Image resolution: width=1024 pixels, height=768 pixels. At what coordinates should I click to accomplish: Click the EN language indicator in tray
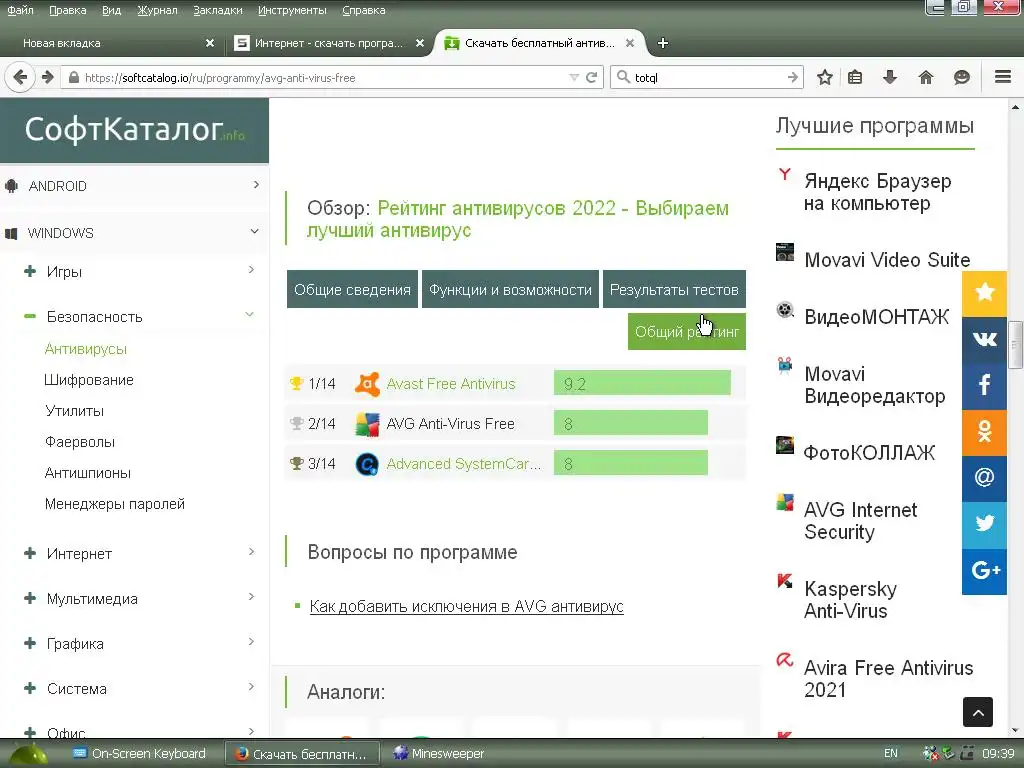tap(891, 753)
